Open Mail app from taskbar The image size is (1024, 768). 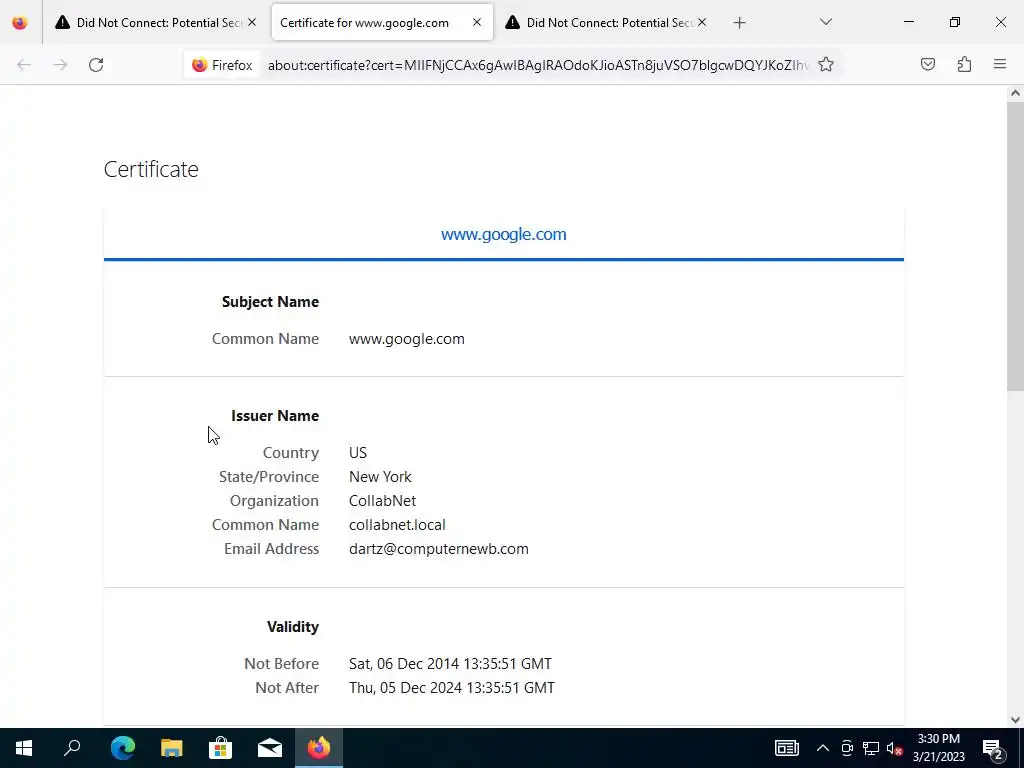pyautogui.click(x=269, y=748)
